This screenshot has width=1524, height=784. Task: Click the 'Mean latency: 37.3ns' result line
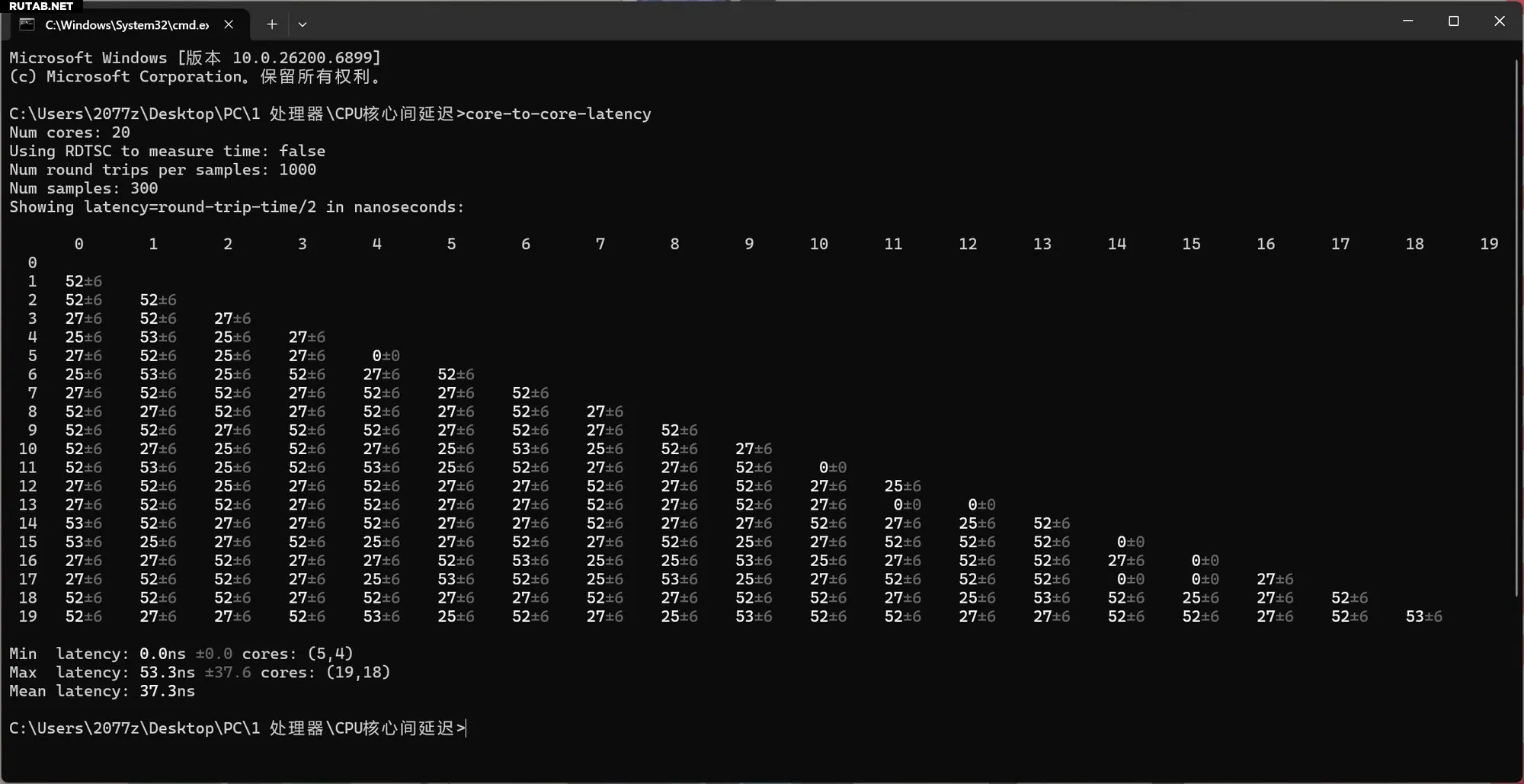[102, 691]
